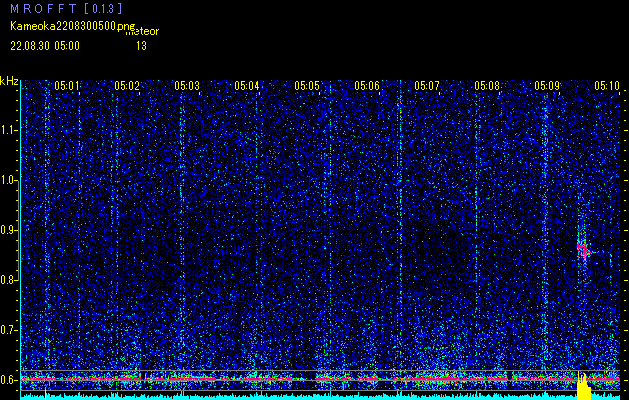Click the 05:07 time marker

(427, 85)
